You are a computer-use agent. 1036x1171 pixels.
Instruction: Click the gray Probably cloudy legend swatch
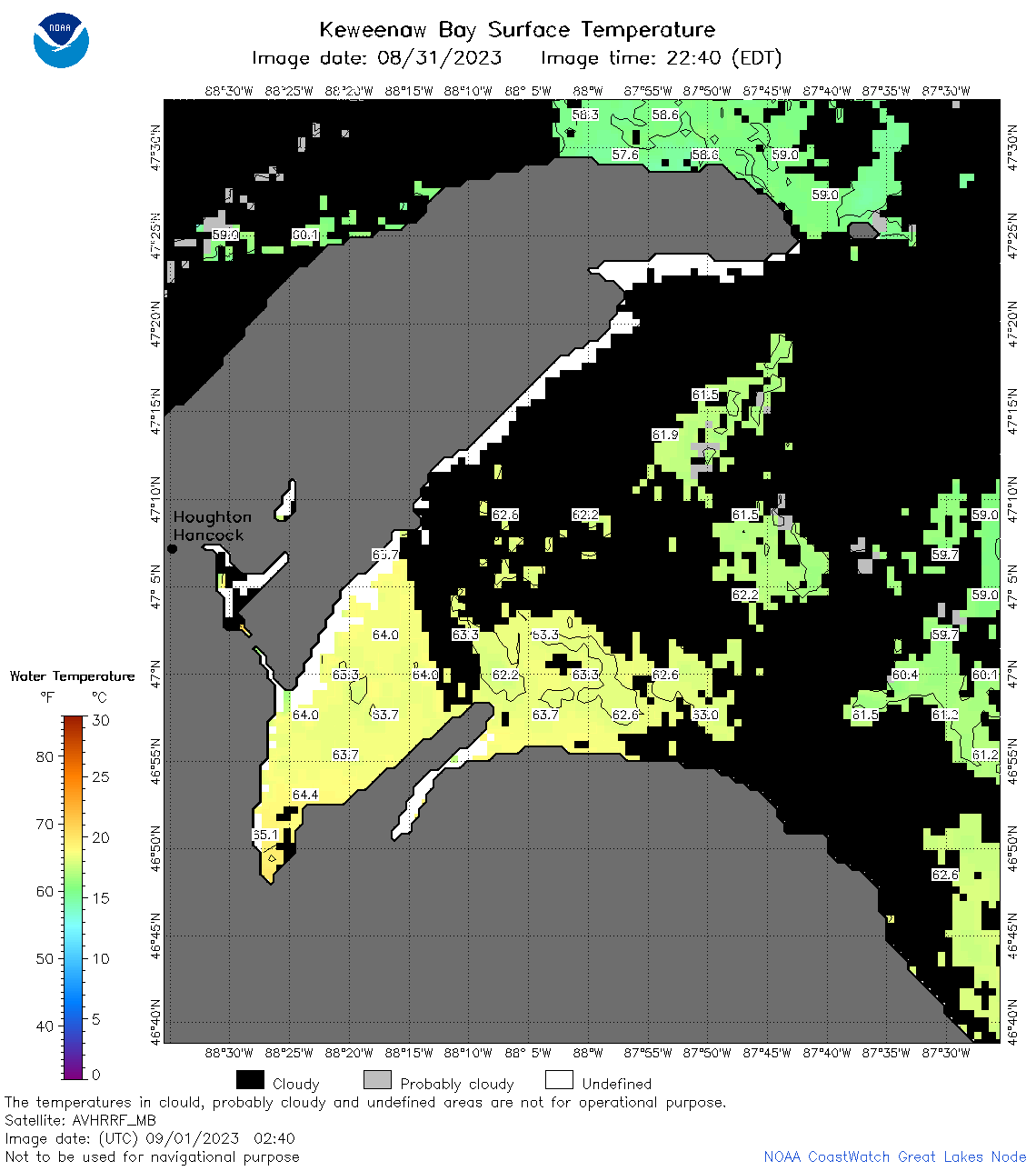point(377,1080)
